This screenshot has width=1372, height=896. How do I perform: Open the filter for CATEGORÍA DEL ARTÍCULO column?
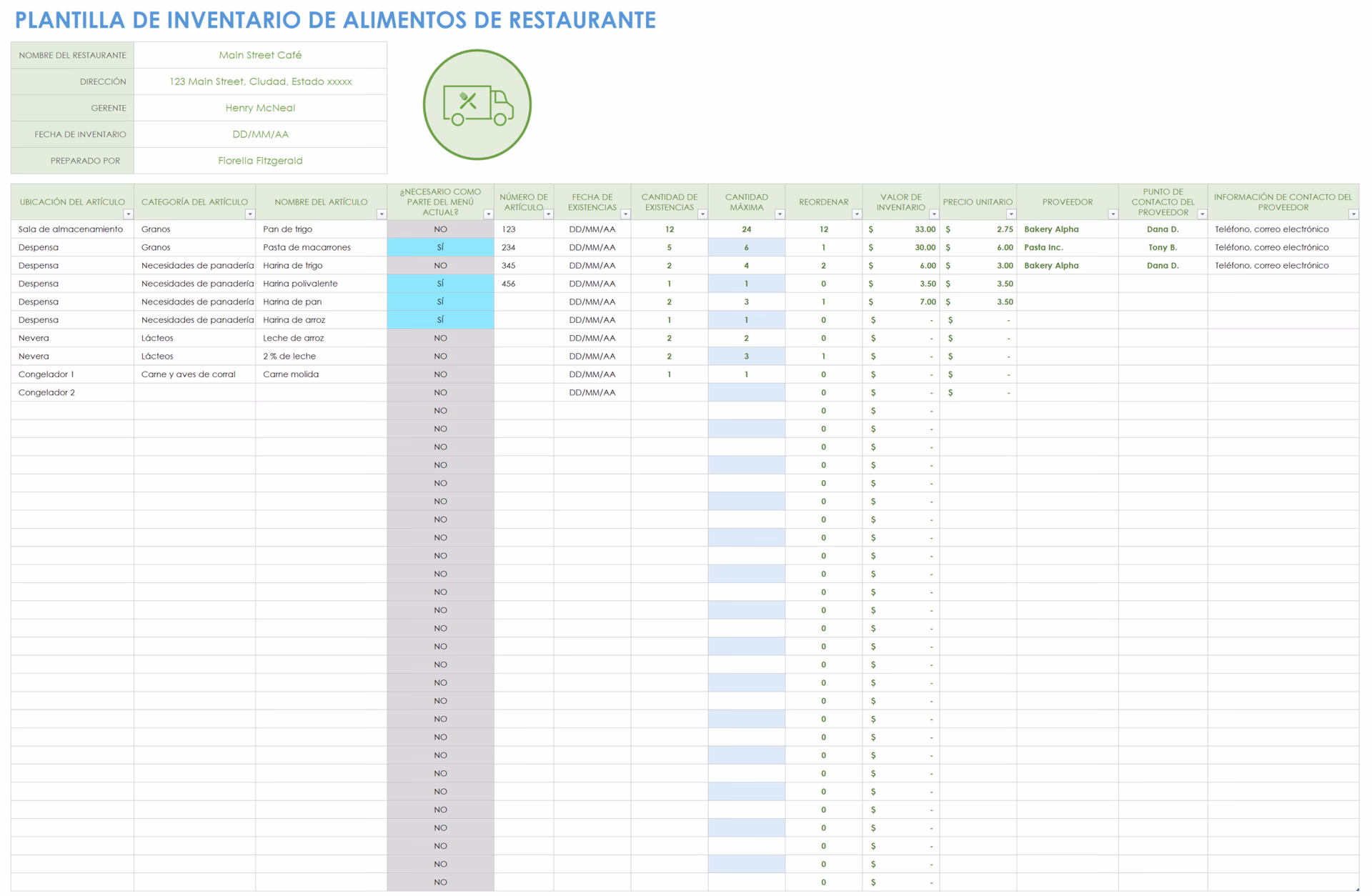(249, 213)
